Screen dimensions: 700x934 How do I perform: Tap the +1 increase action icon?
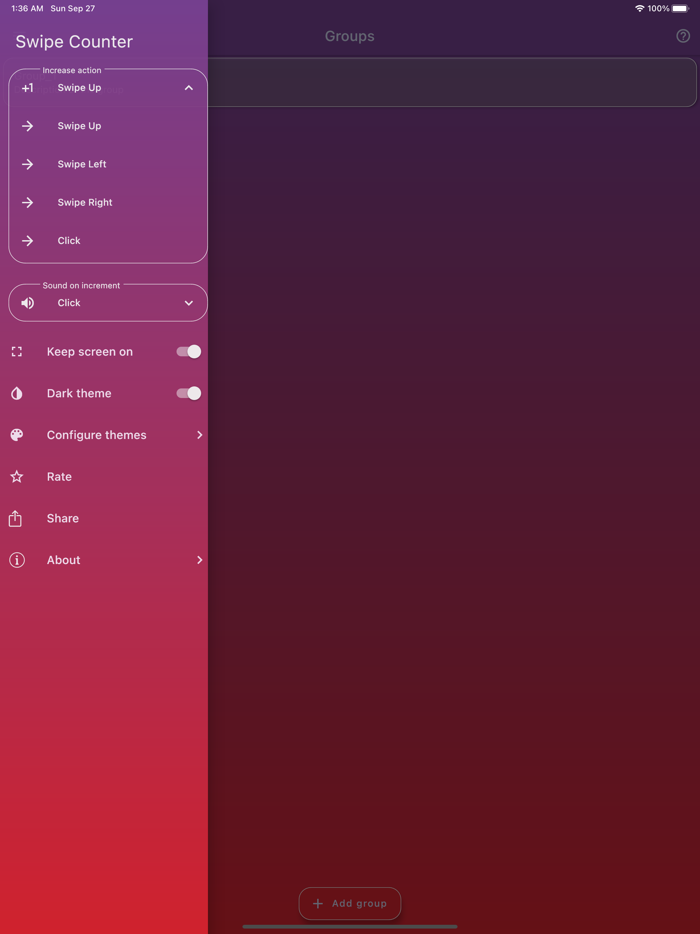pos(27,88)
